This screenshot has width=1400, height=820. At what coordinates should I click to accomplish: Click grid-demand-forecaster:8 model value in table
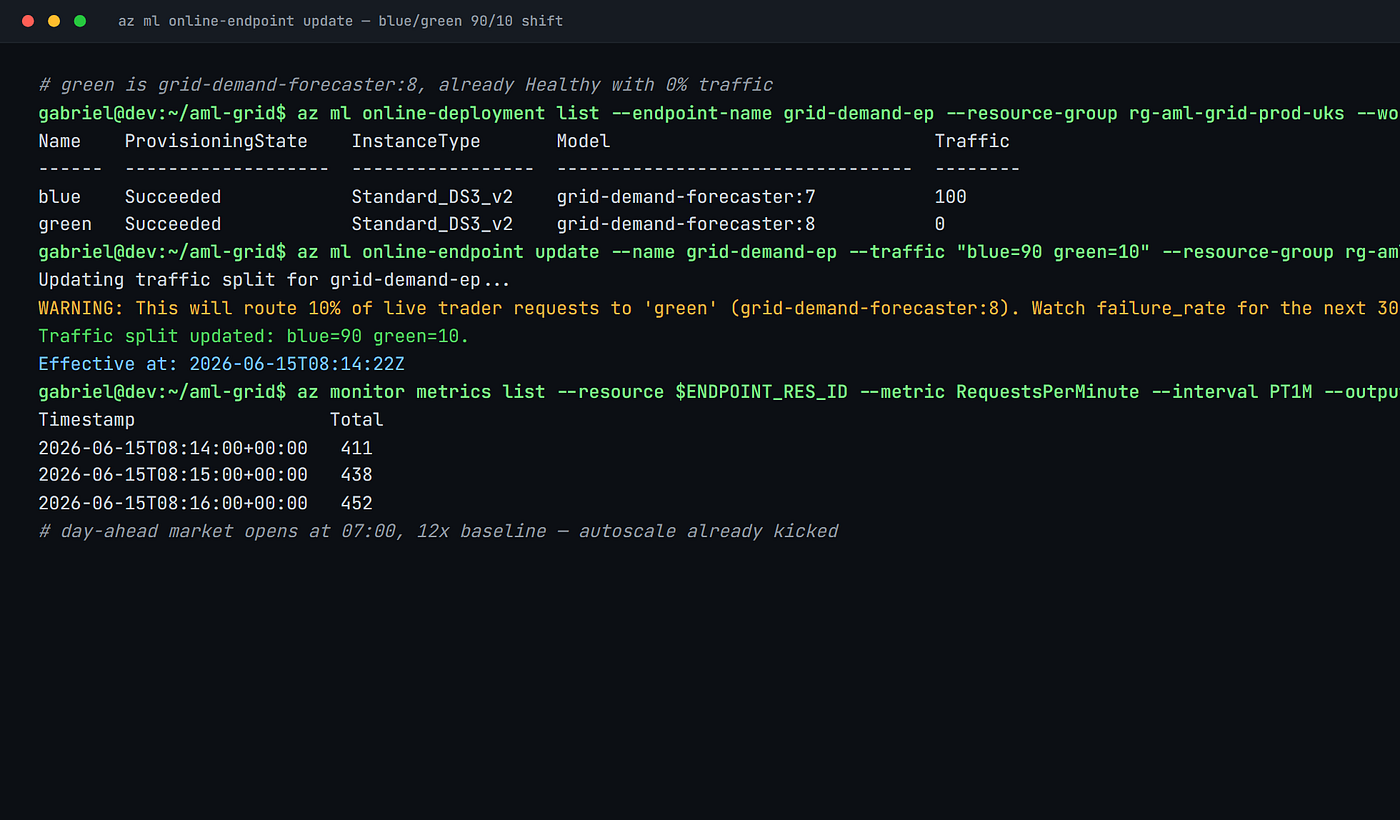686,224
